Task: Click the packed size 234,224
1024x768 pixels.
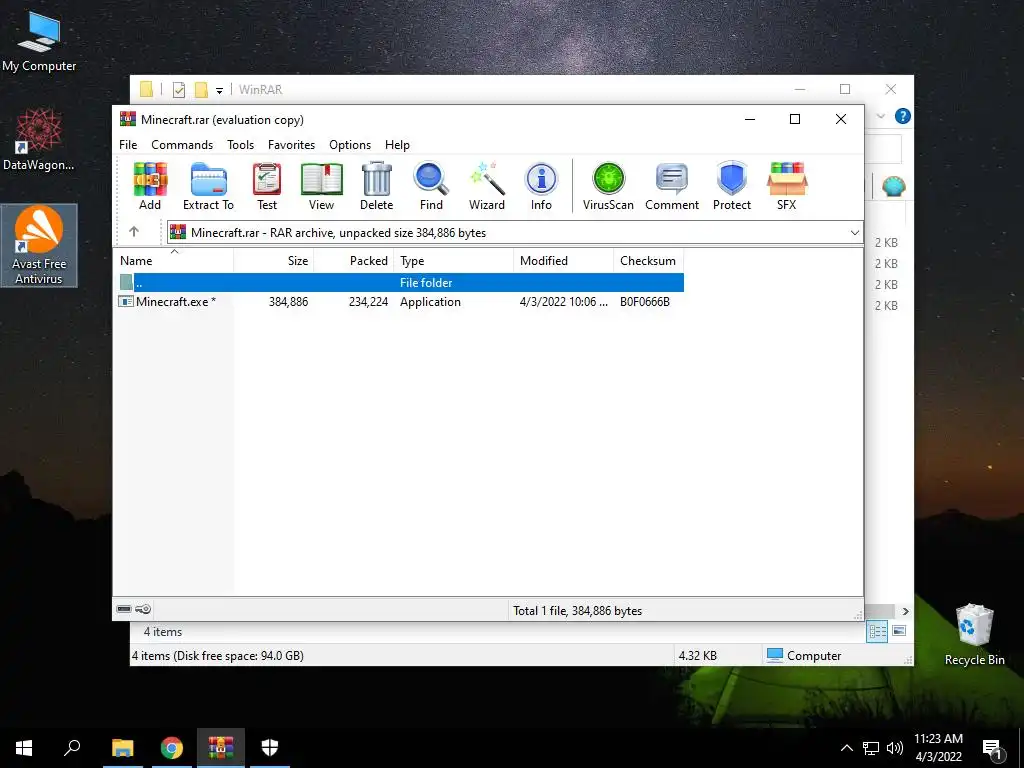Action: (368, 302)
